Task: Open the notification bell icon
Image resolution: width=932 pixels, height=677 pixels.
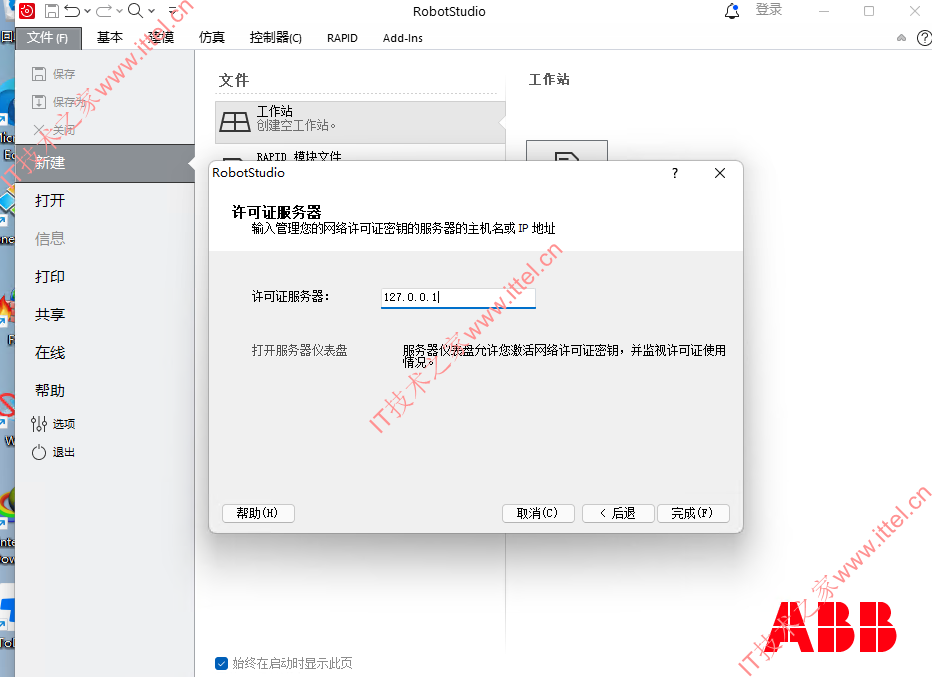Action: tap(732, 11)
